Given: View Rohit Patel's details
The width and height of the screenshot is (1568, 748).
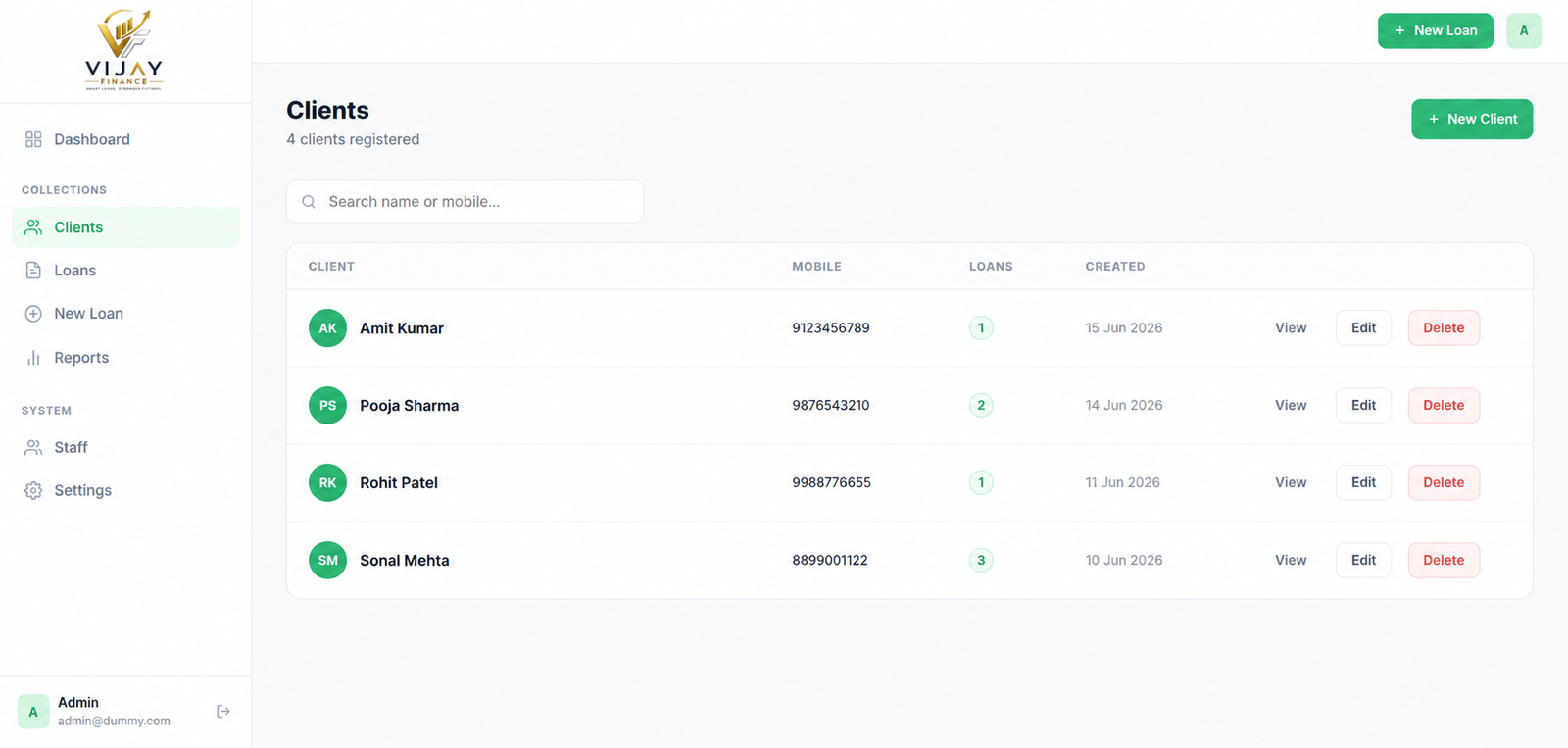Looking at the screenshot, I should point(1291,482).
